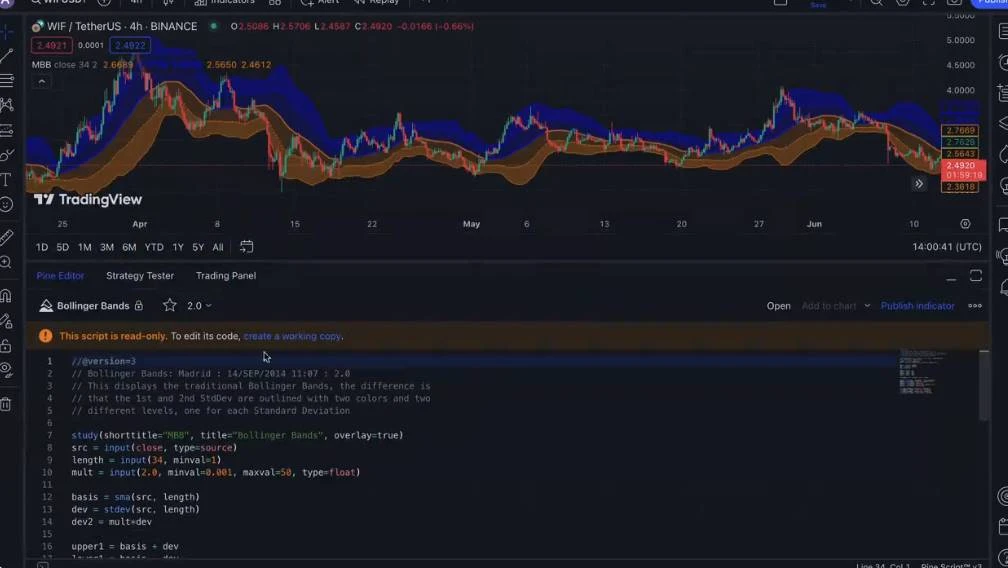Viewport: 1008px width, 568px height.
Task: Click the scroll to latest bar arrows
Action: point(919,184)
